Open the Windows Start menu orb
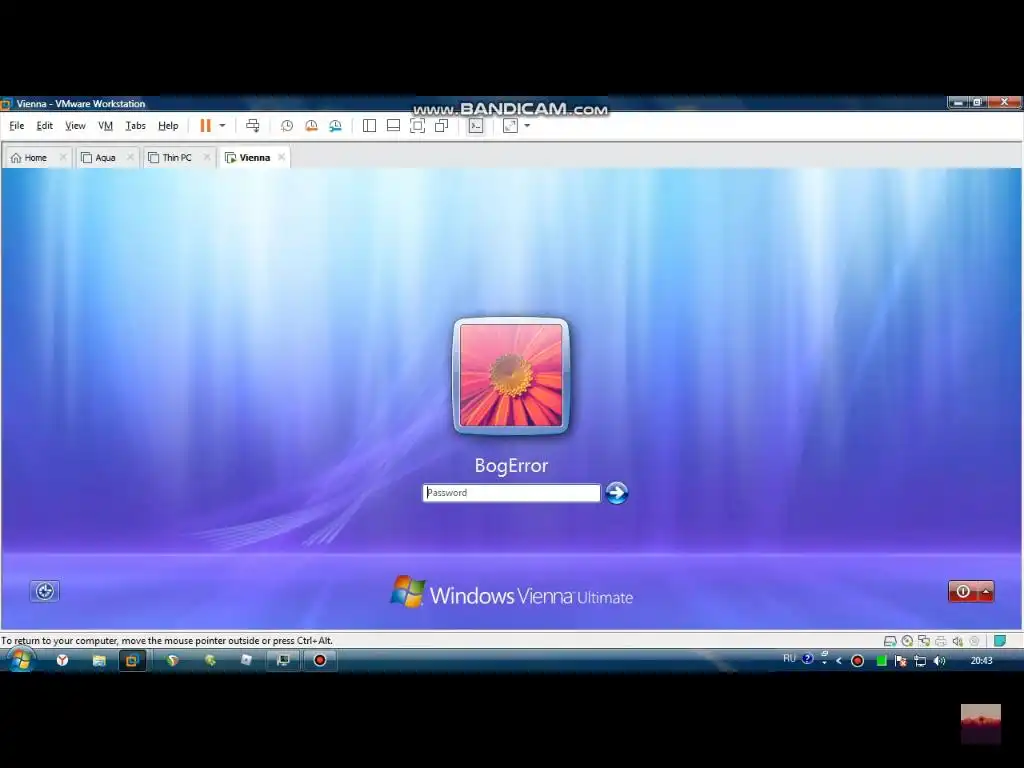 [20, 660]
